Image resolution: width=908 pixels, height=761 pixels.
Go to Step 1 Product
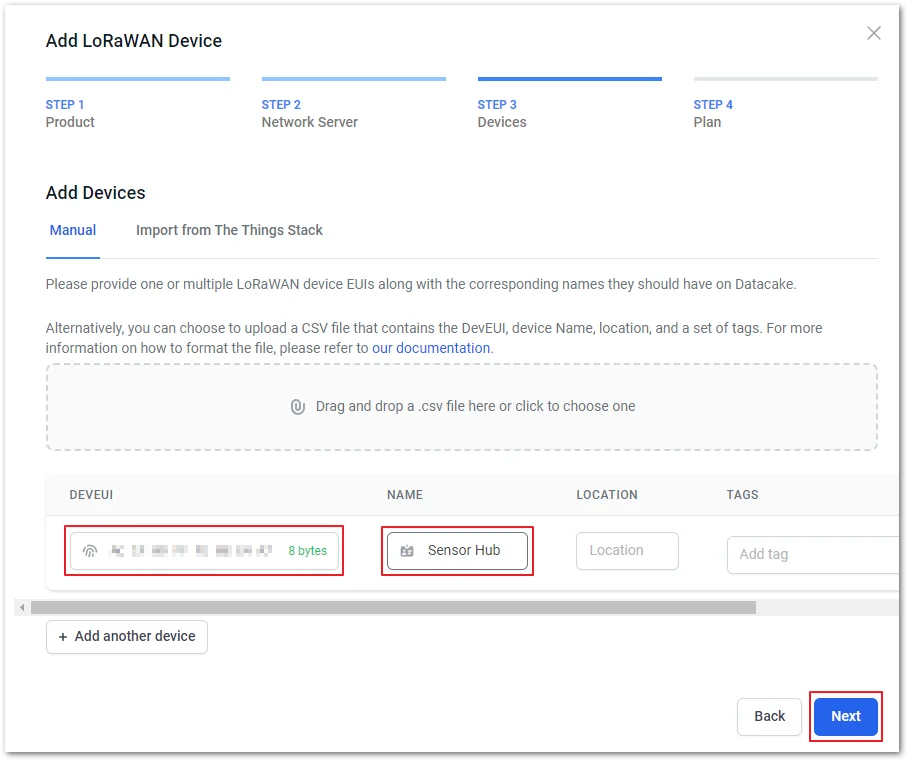[x=138, y=104]
